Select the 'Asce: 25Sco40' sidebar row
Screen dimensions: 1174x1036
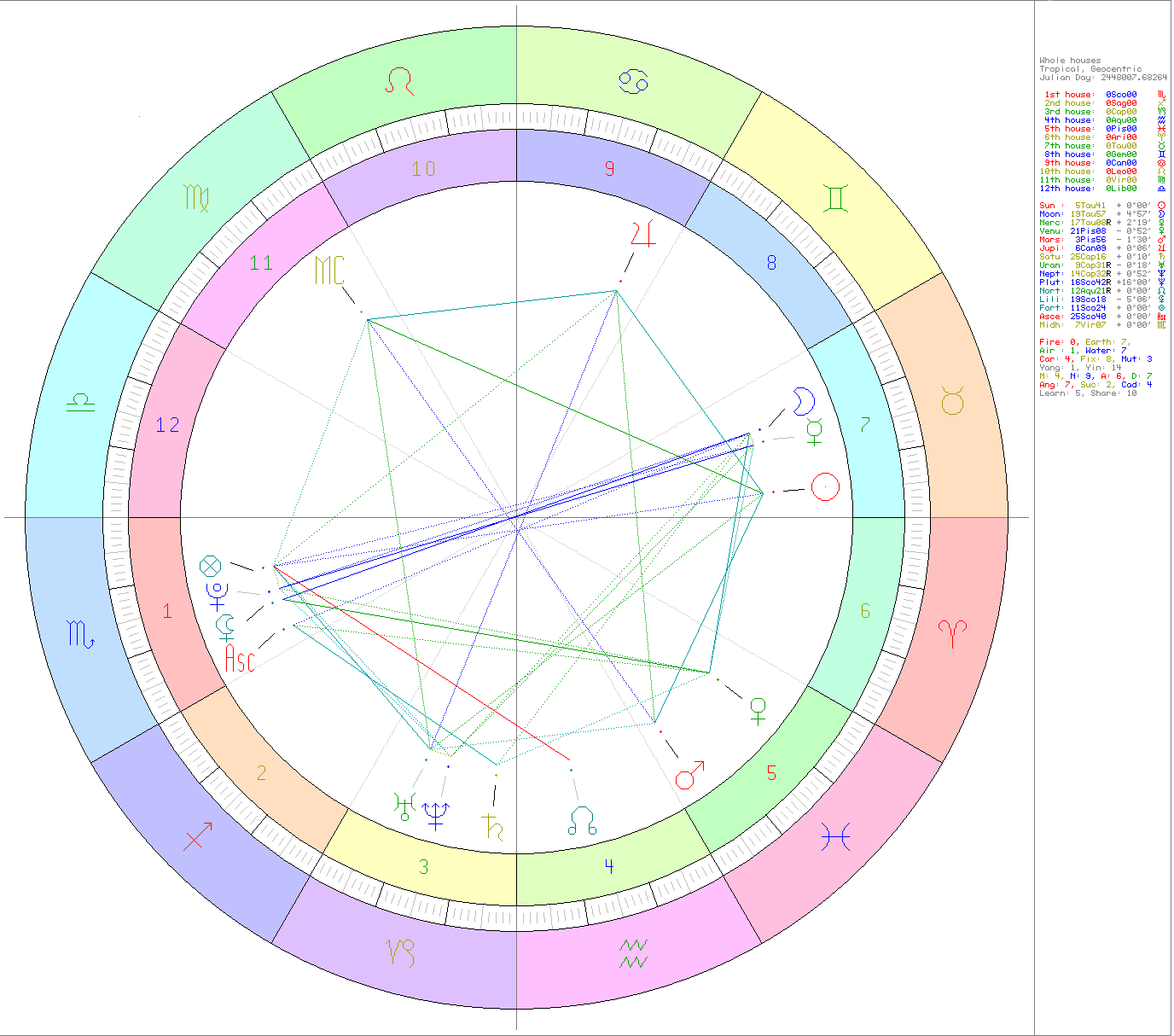click(x=1103, y=317)
